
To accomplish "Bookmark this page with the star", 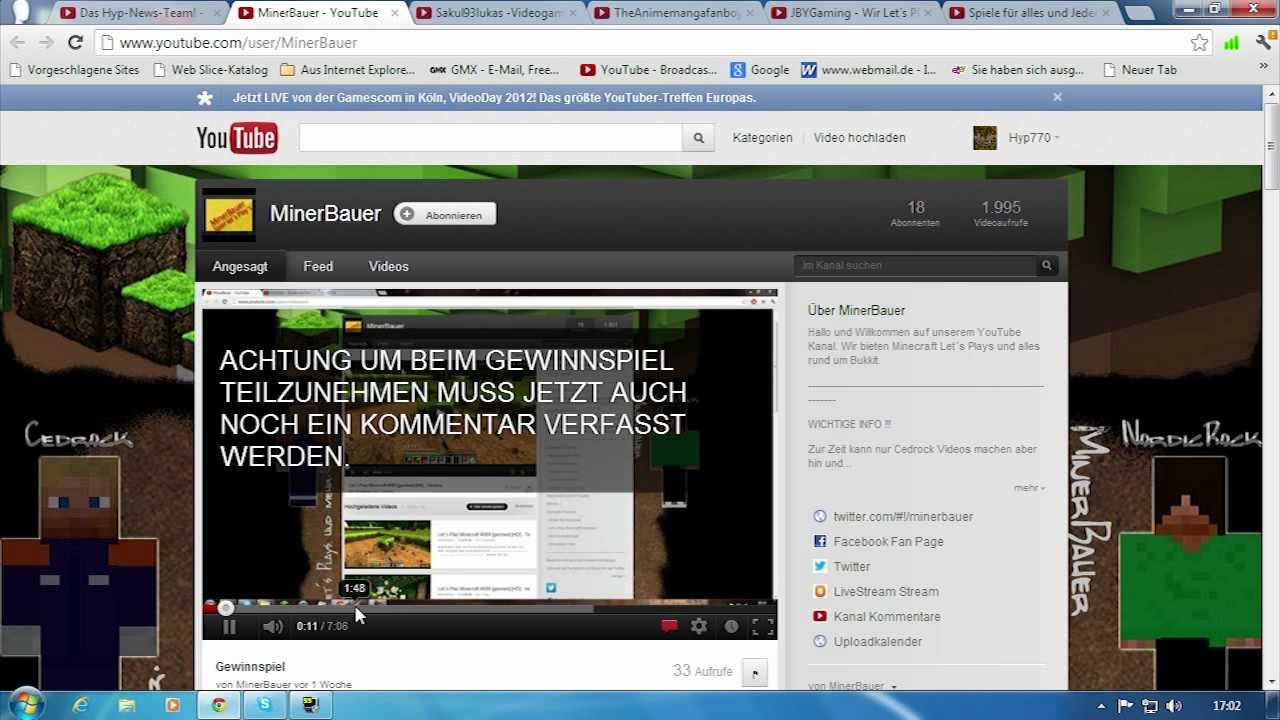I will [1199, 43].
